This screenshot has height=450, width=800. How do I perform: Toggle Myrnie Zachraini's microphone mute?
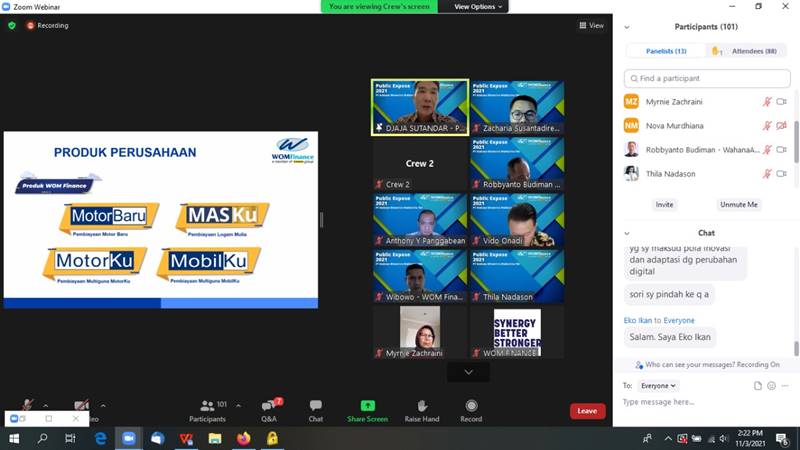point(767,101)
